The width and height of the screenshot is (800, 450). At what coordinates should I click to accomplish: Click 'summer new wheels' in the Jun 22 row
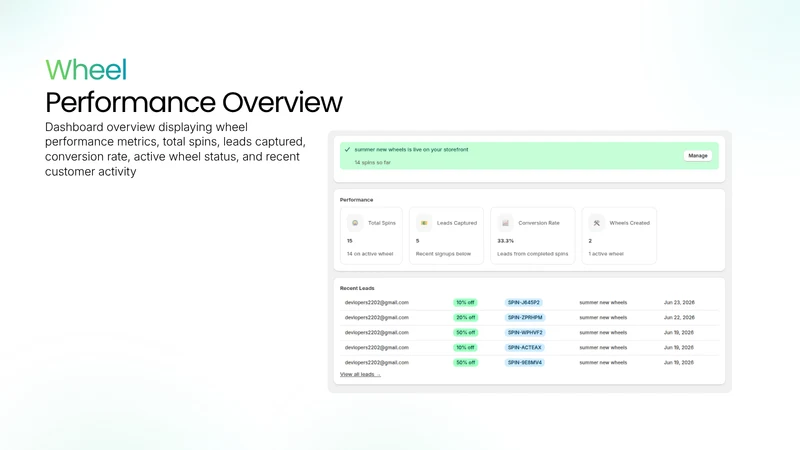[x=603, y=317]
